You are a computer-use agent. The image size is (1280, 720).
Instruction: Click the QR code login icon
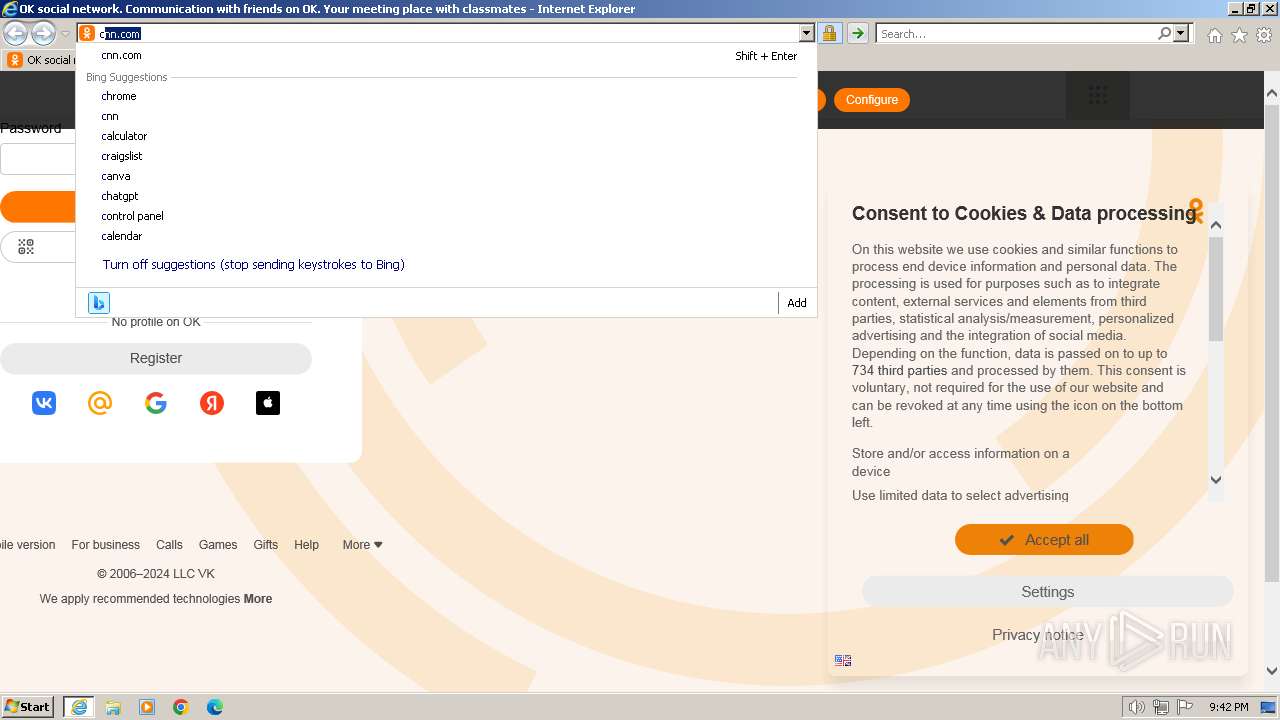coord(26,247)
